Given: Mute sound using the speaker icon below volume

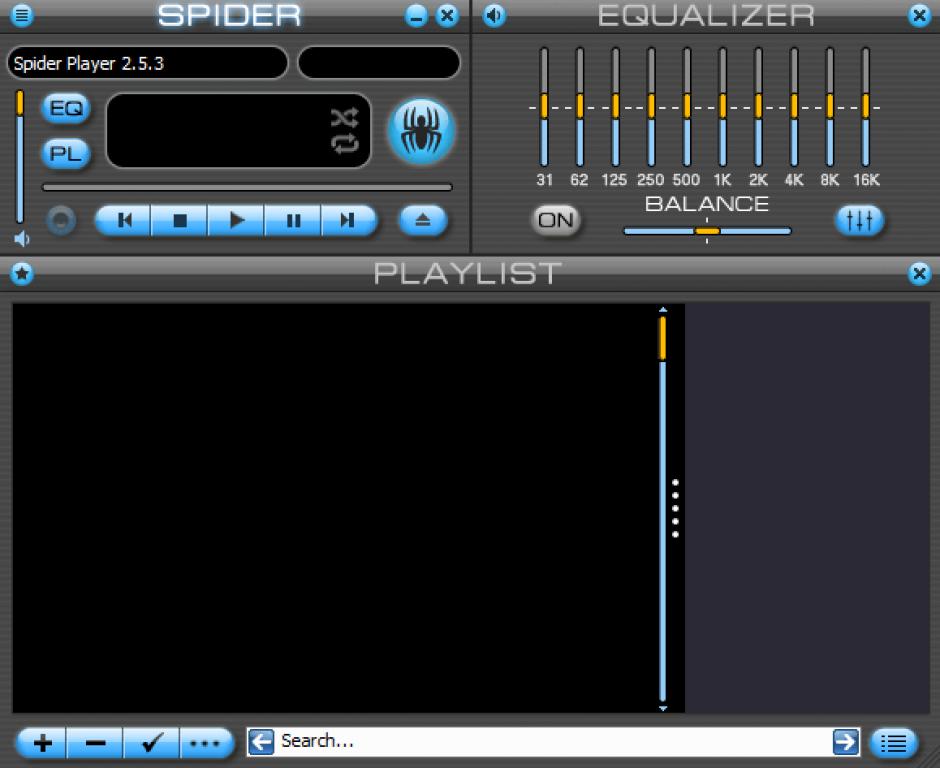Looking at the screenshot, I should [x=22, y=239].
